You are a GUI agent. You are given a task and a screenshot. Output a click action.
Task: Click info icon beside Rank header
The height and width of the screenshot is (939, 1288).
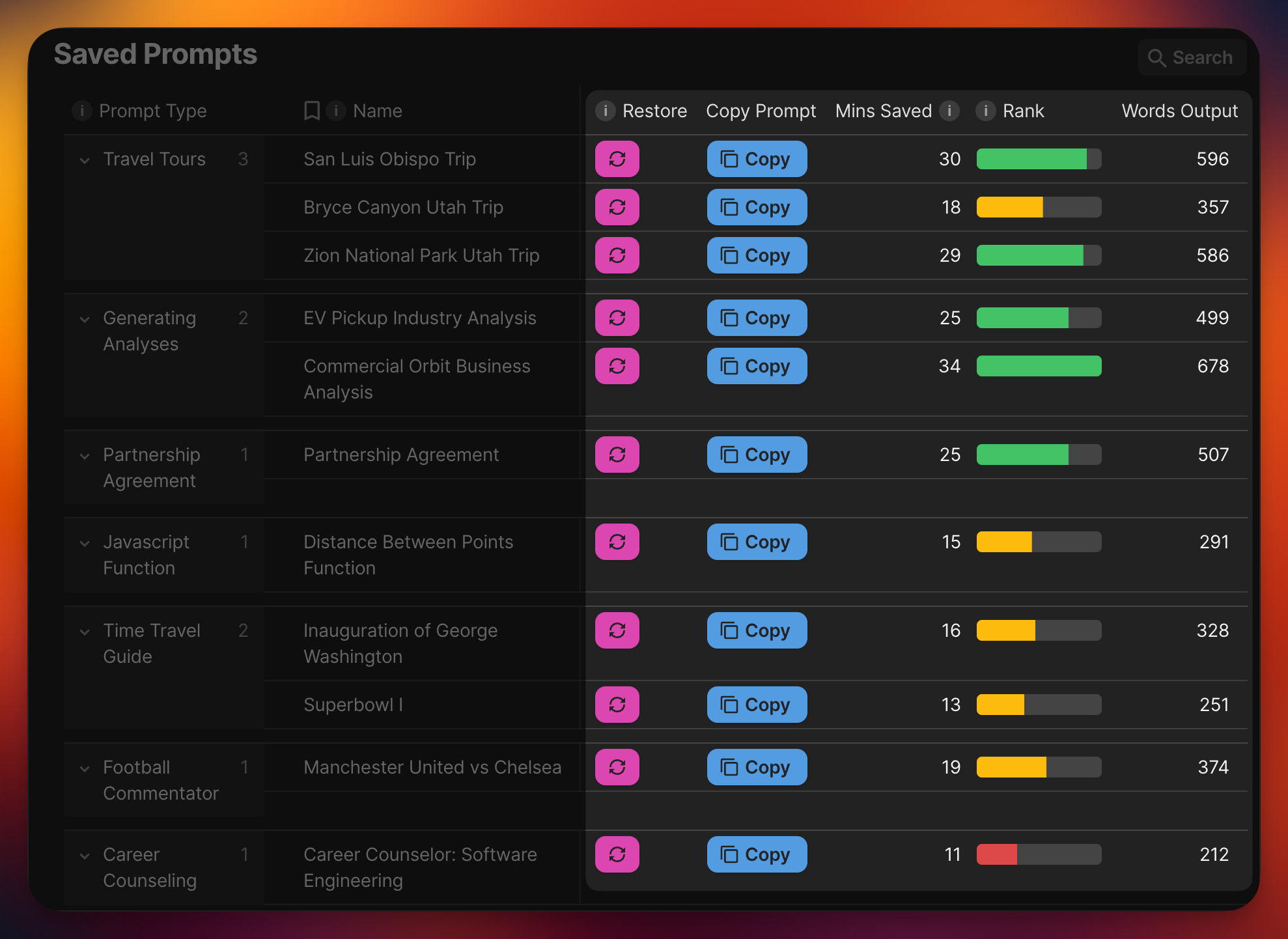pyautogui.click(x=986, y=111)
